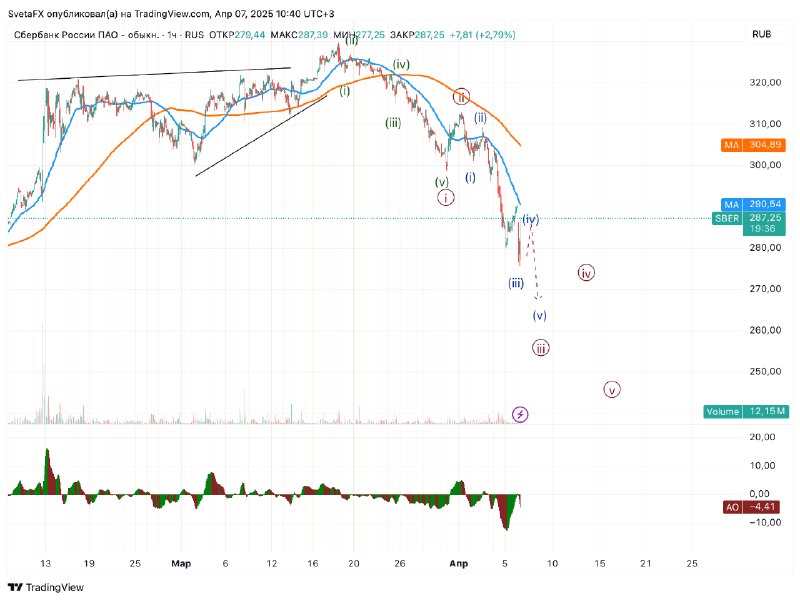
Task: Click the 13 date label on the time axis
Action: pos(45,563)
